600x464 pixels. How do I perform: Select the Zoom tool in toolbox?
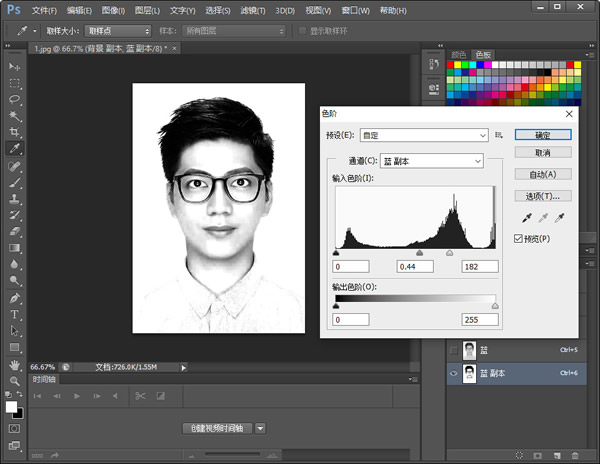coord(15,381)
